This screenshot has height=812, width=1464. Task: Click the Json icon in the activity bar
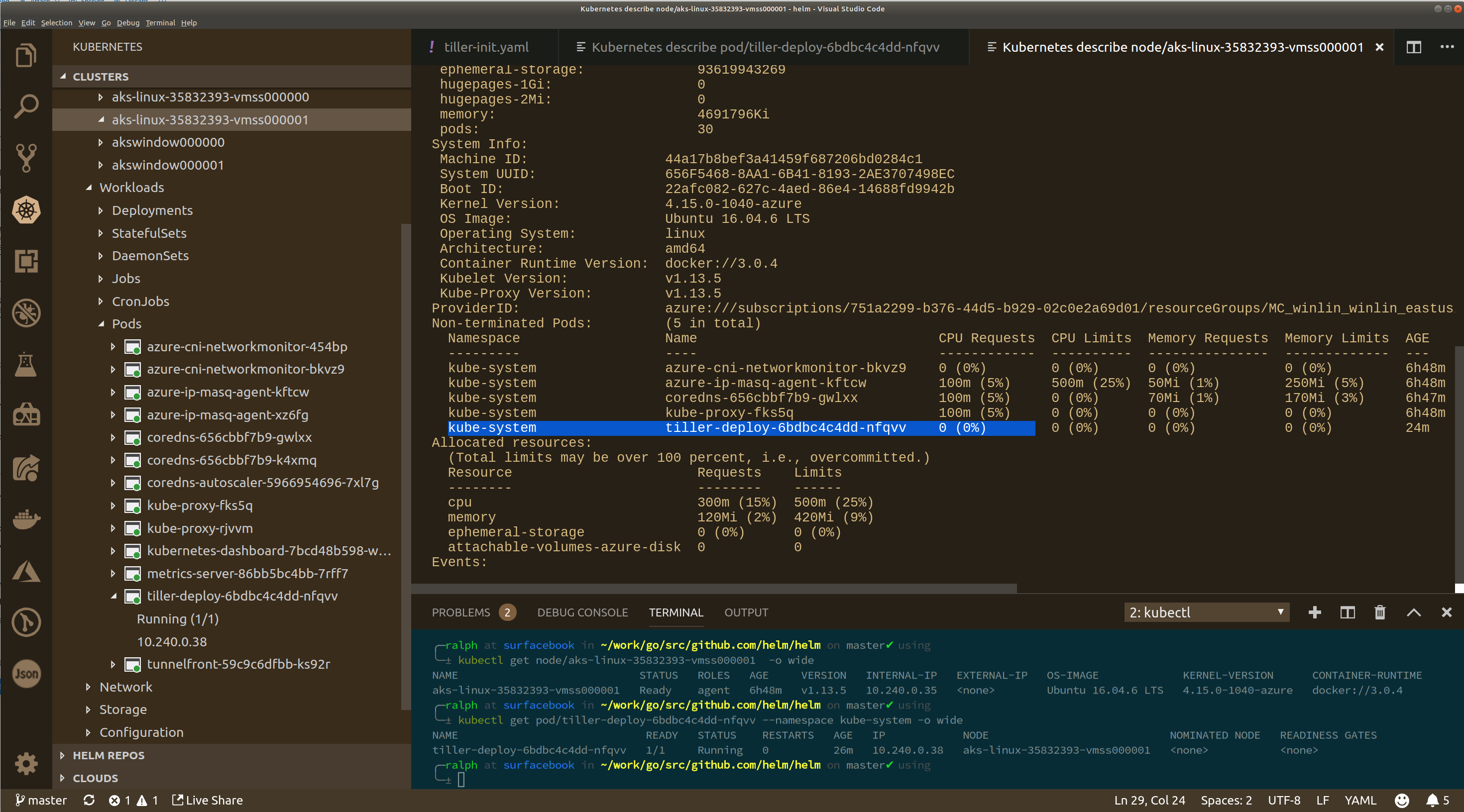point(26,673)
